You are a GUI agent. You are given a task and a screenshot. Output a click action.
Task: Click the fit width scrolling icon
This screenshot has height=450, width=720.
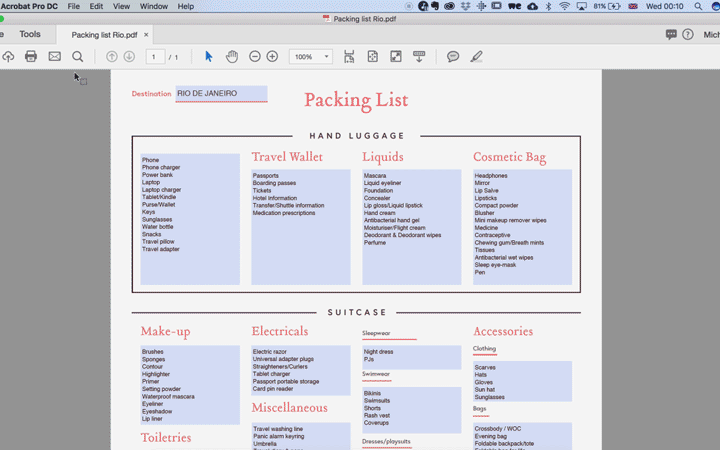(x=349, y=56)
